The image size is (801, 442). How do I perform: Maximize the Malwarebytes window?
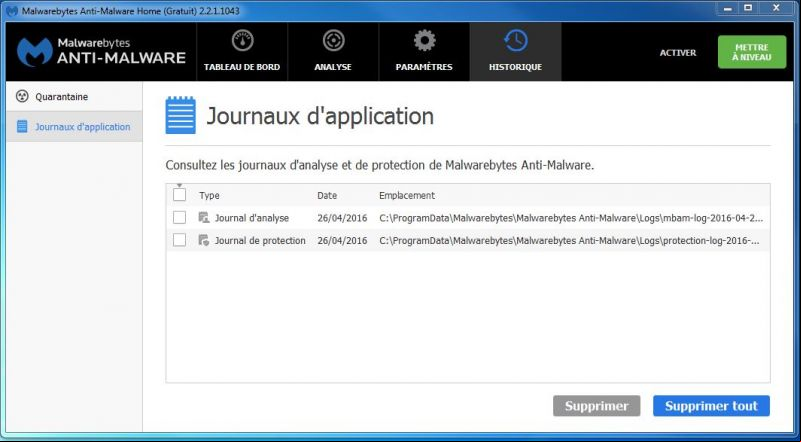click(748, 7)
